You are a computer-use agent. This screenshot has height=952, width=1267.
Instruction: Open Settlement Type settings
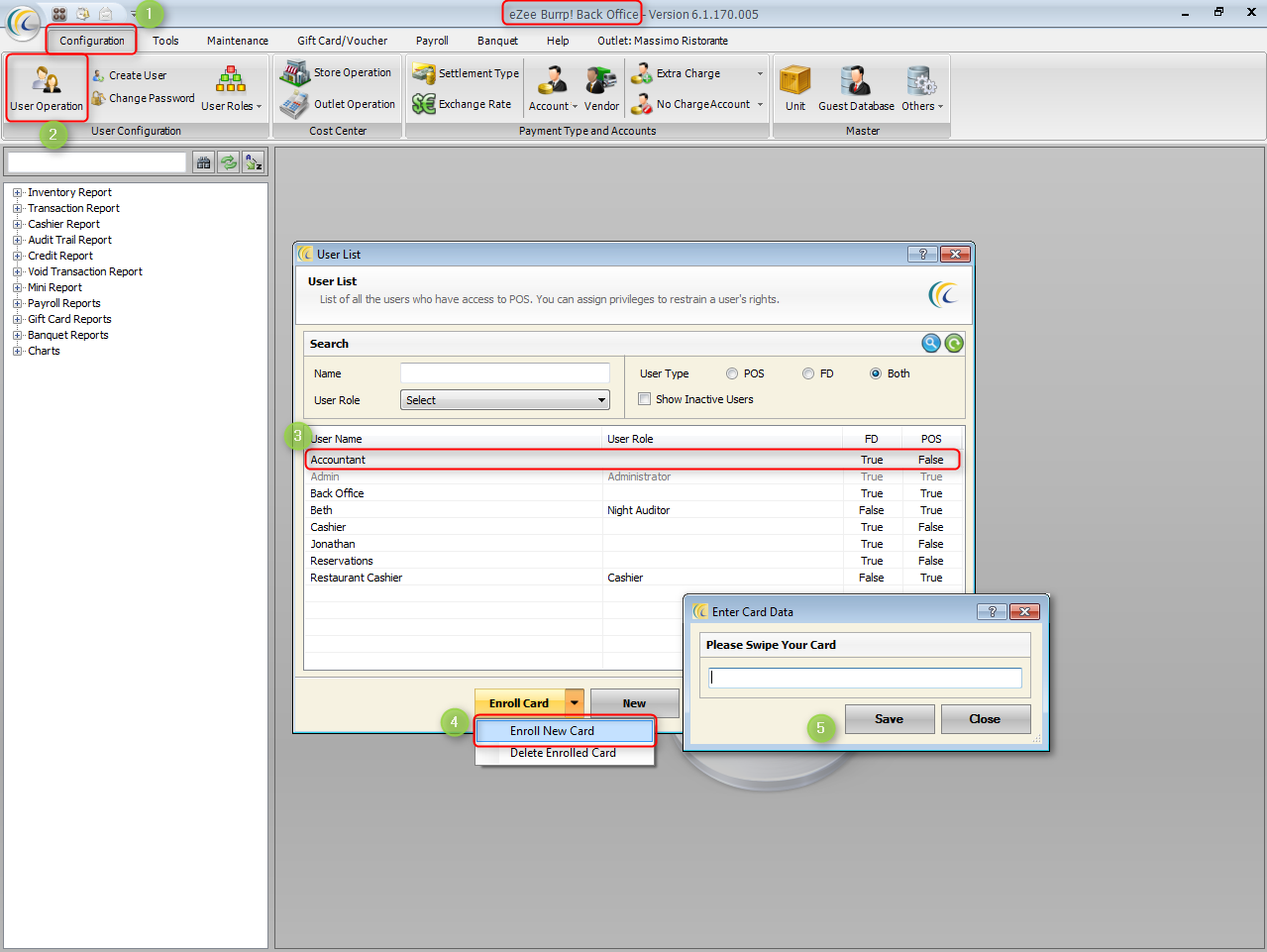(x=466, y=73)
